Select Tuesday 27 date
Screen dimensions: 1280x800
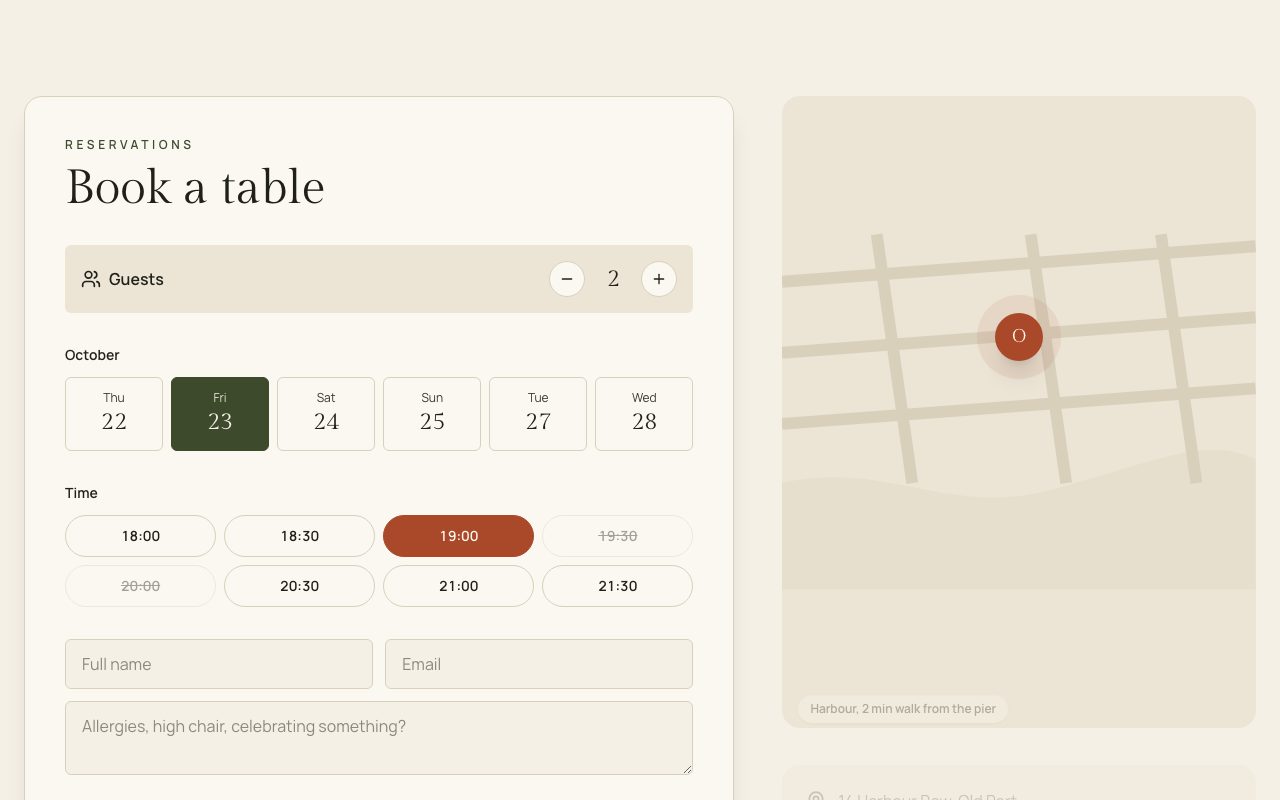(538, 414)
